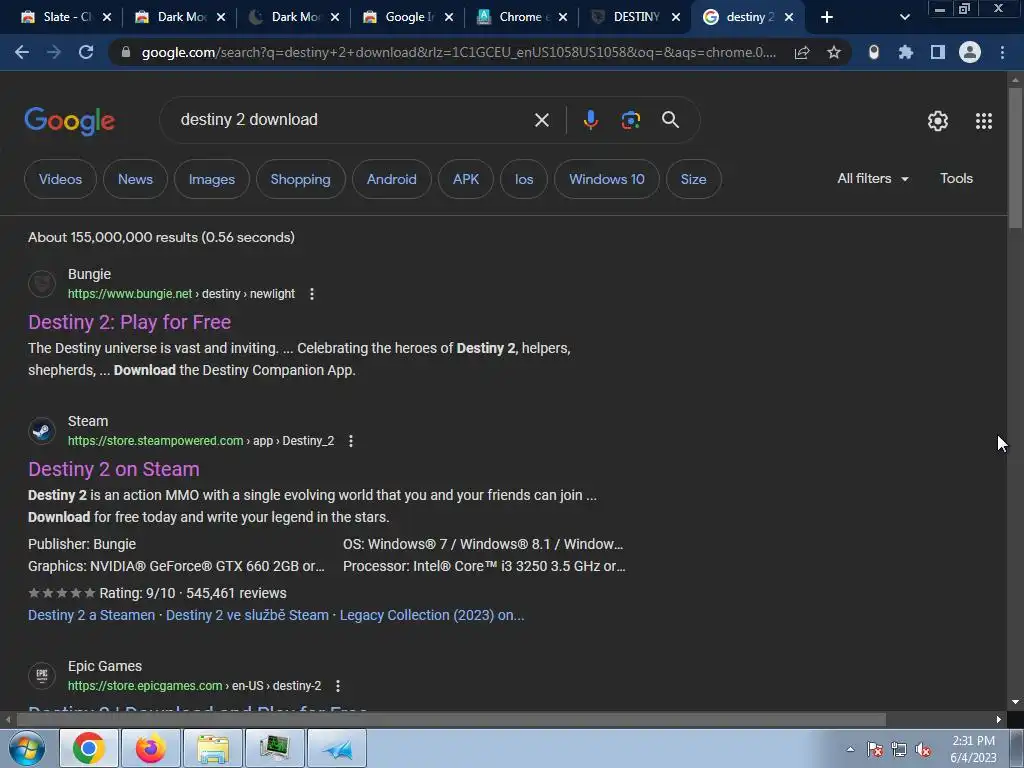Click the bungie.net URL breadcrumb
The image size is (1024, 768).
(x=181, y=294)
